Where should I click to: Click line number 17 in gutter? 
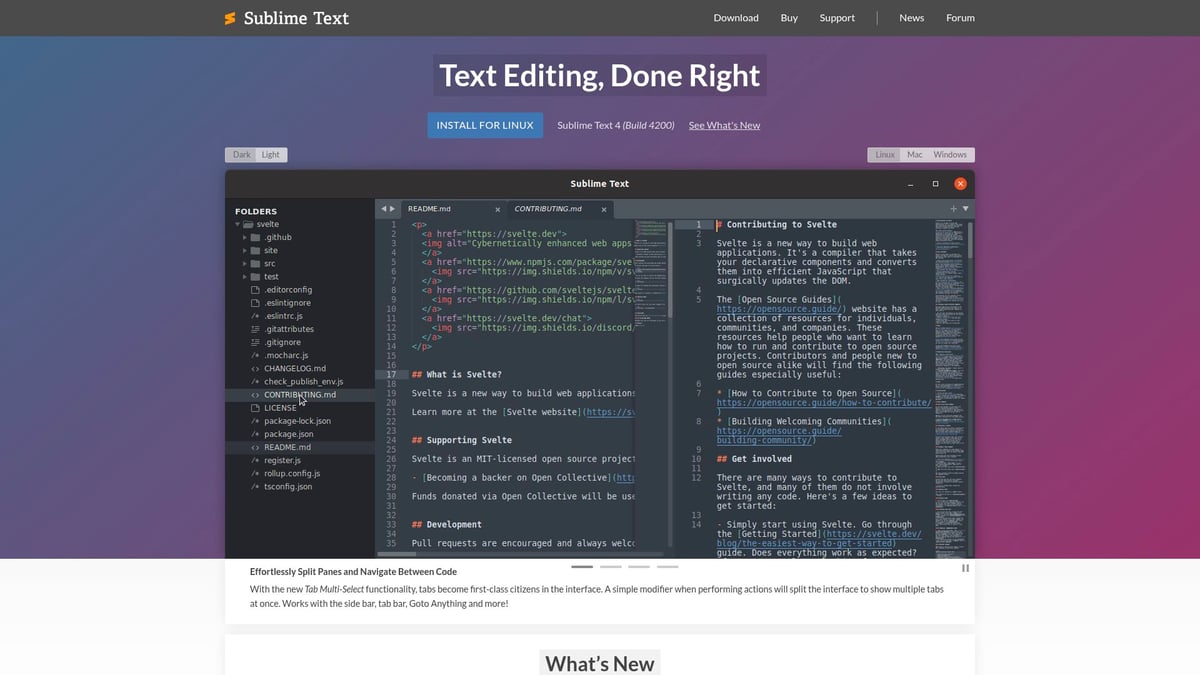390,374
